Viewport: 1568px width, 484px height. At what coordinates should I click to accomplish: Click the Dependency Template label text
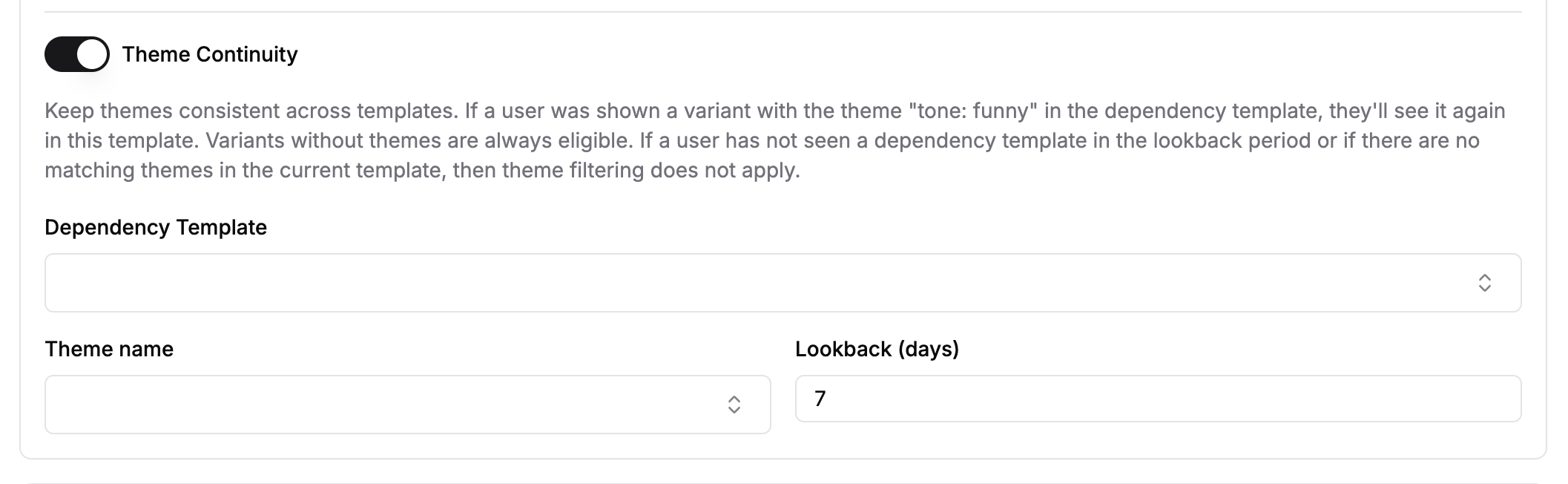[157, 227]
